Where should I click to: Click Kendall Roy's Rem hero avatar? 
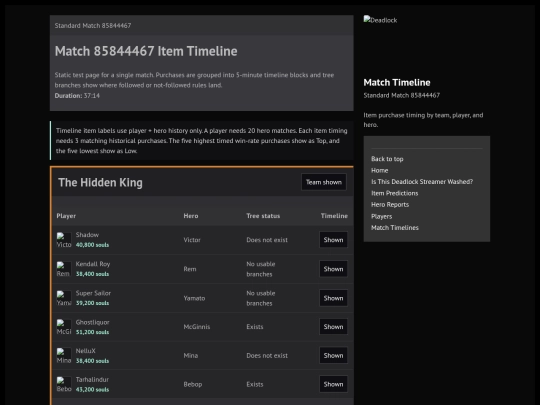coord(64,269)
